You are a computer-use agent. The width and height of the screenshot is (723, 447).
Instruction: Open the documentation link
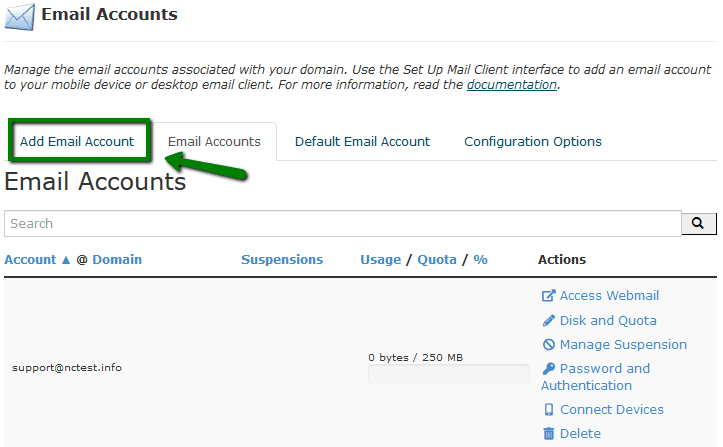point(511,85)
